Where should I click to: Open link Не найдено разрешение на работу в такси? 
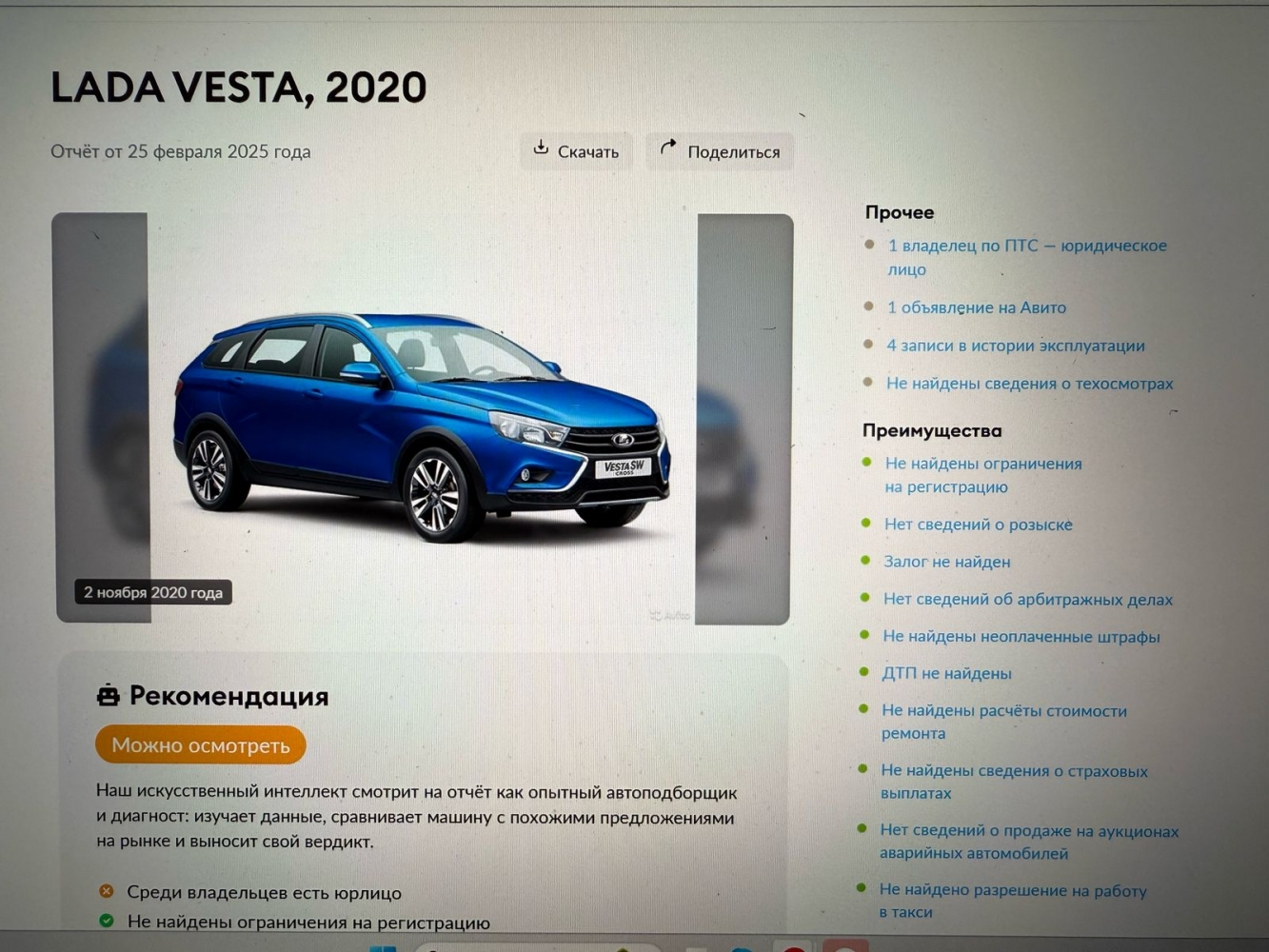click(x=1013, y=901)
